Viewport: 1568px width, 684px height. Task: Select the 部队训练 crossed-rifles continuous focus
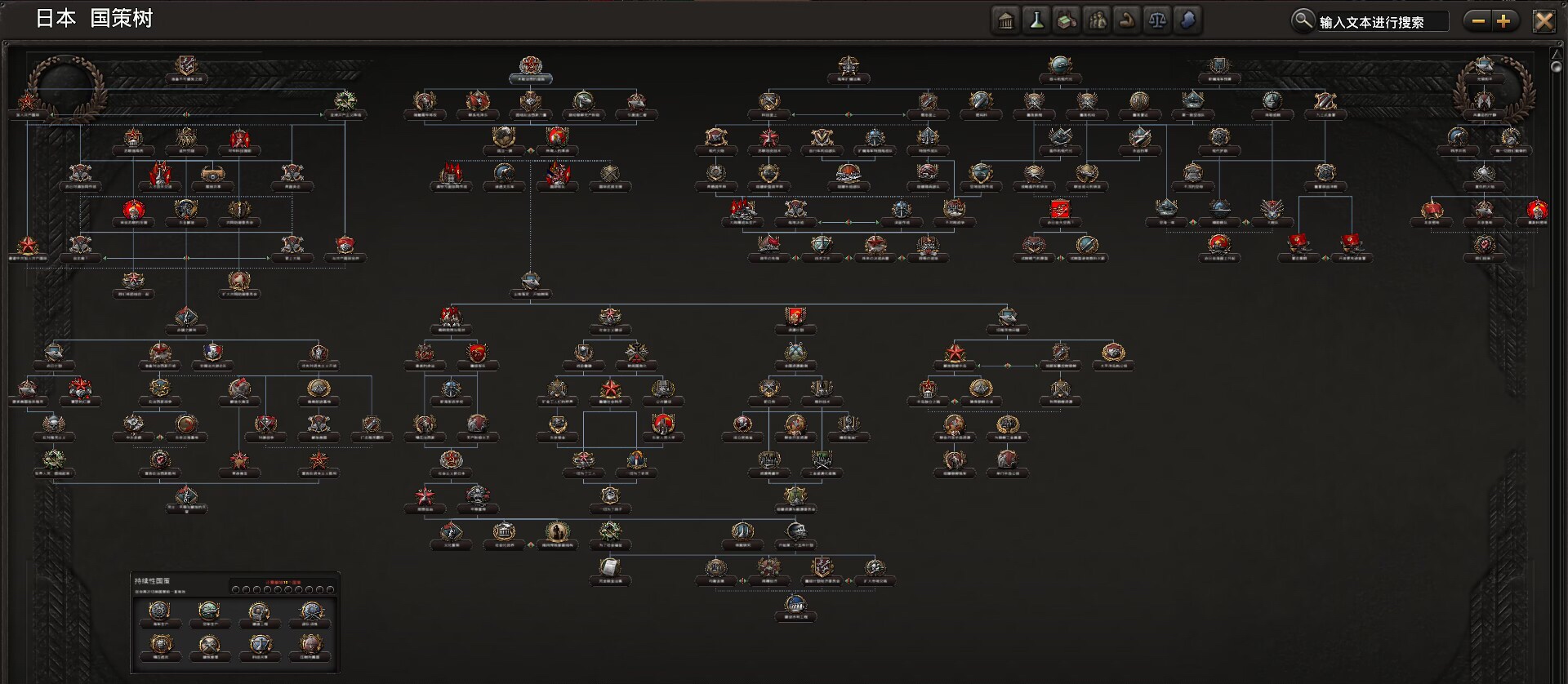pyautogui.click(x=312, y=615)
